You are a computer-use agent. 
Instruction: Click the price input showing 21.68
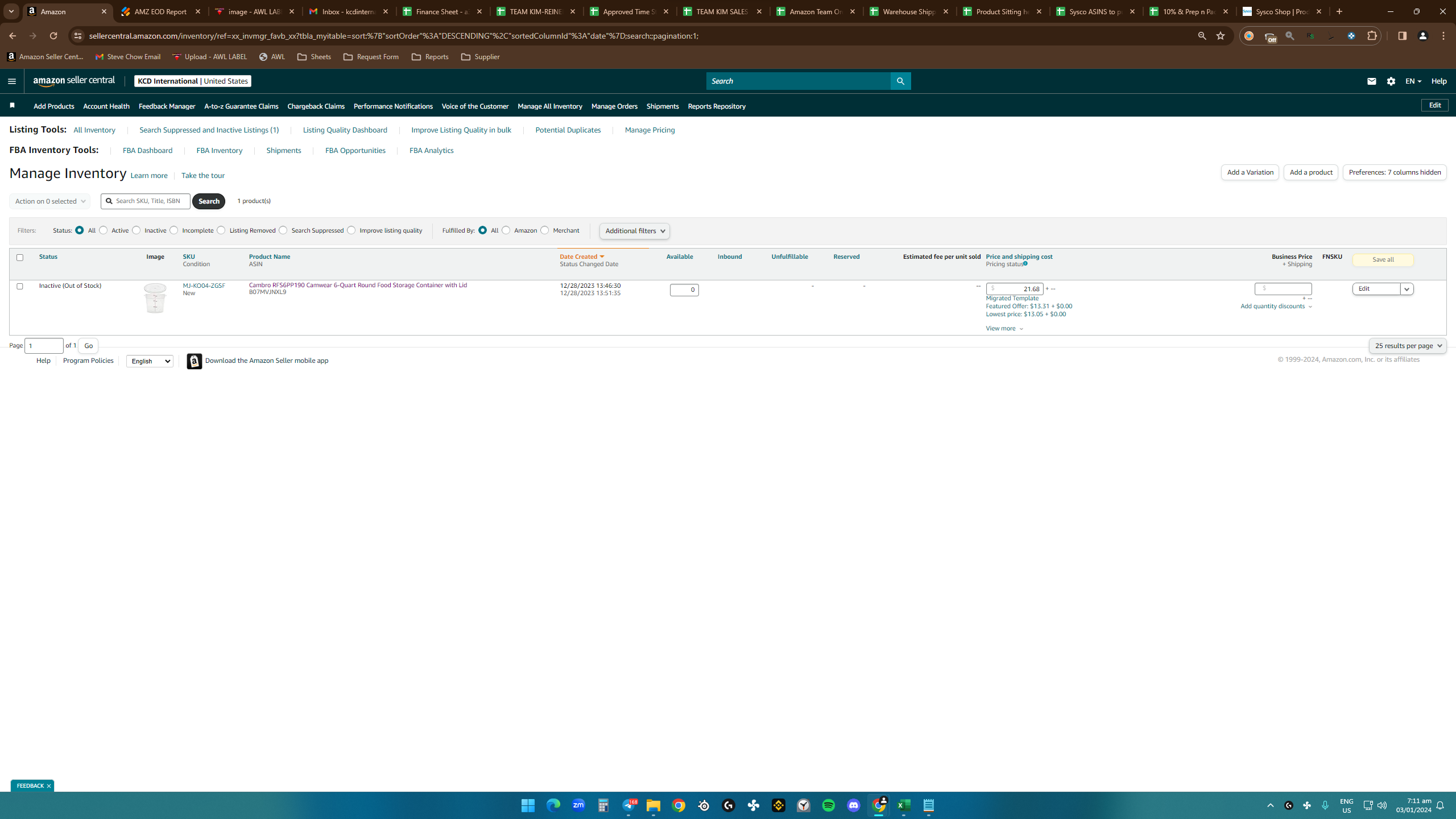click(x=1015, y=289)
